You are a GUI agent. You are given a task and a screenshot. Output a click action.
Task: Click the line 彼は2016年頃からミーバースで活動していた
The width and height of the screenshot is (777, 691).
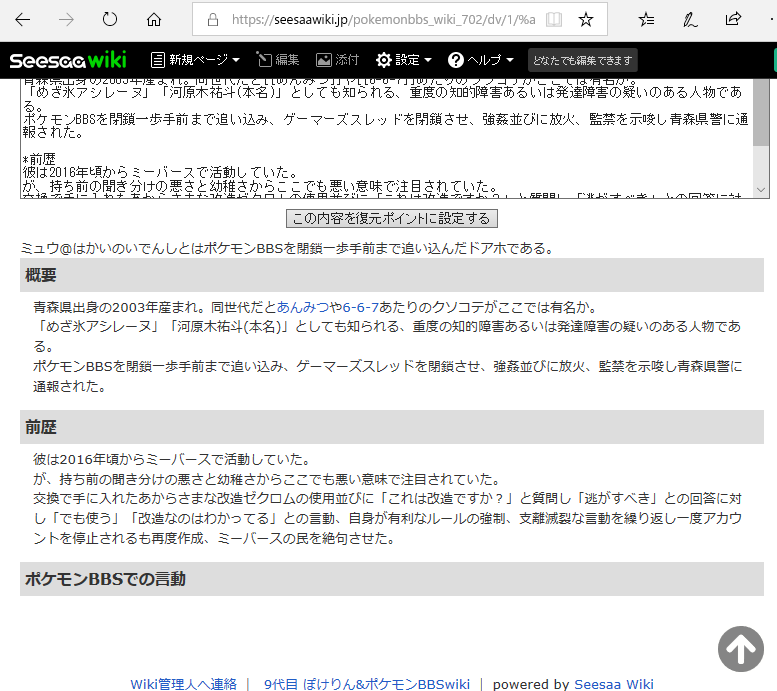tap(171, 460)
